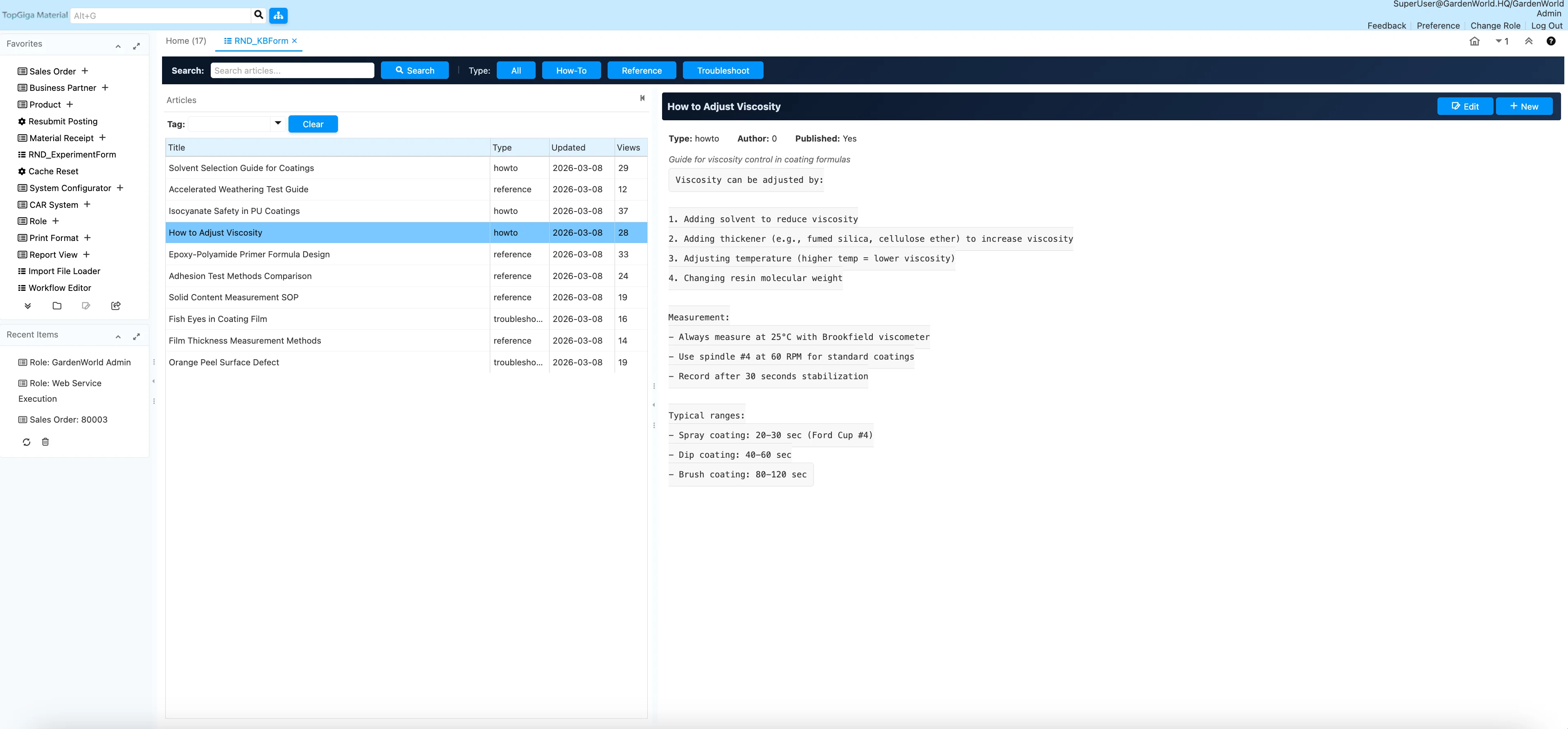Collapse the Articles panel with the arrow icon
The width and height of the screenshot is (1568, 729).
[x=642, y=98]
